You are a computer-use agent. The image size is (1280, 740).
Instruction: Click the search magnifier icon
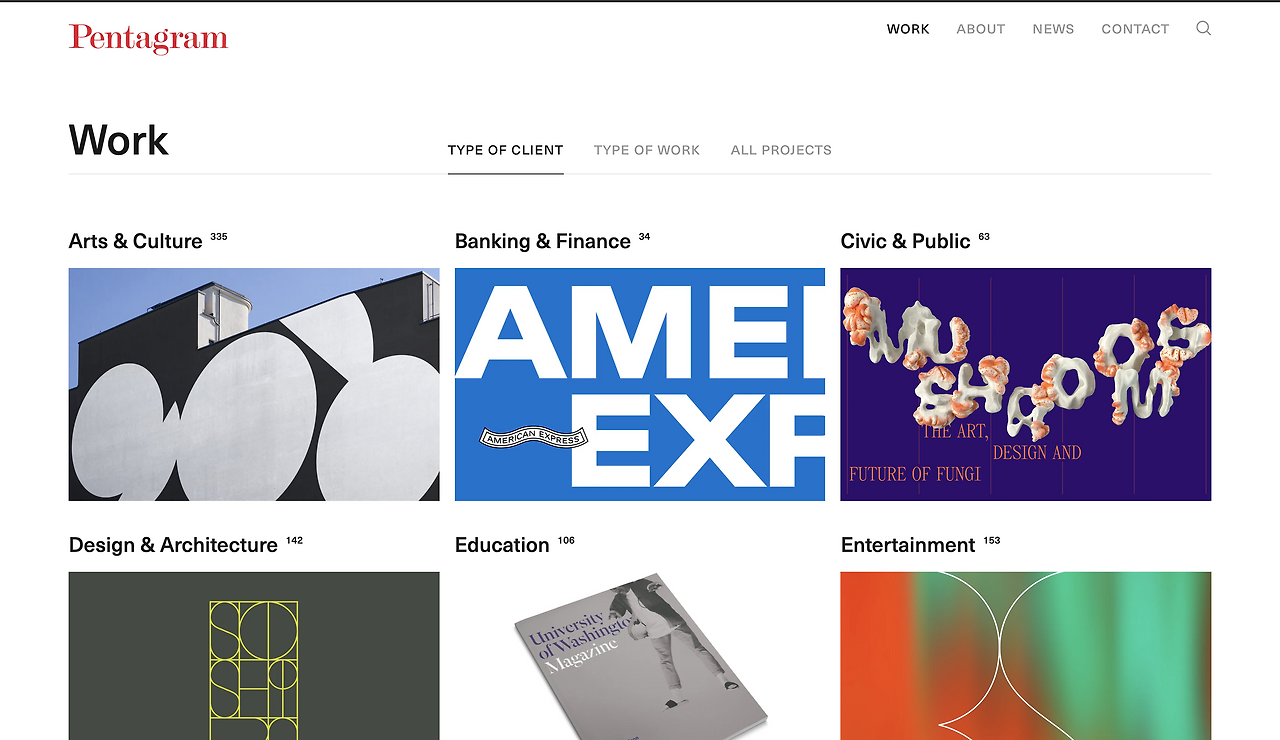click(1204, 28)
